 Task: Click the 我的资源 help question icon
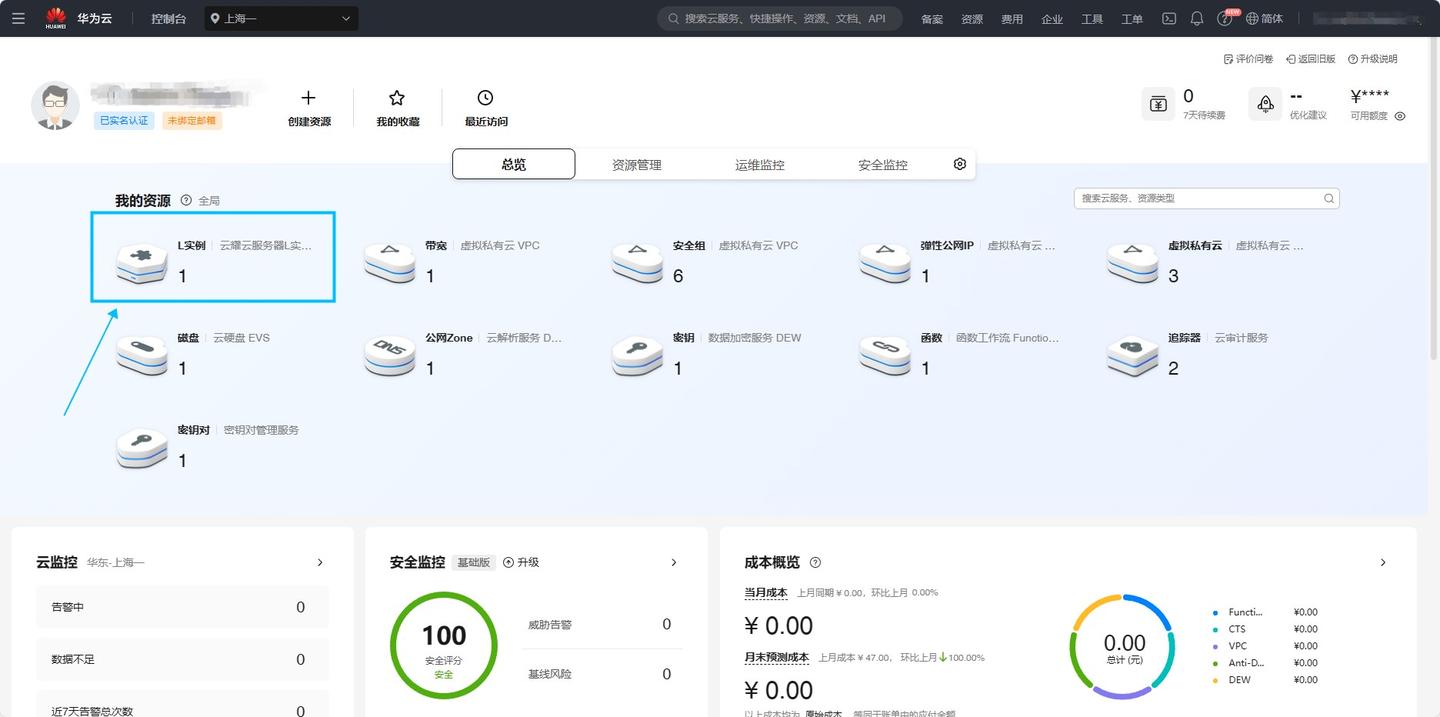(186, 200)
